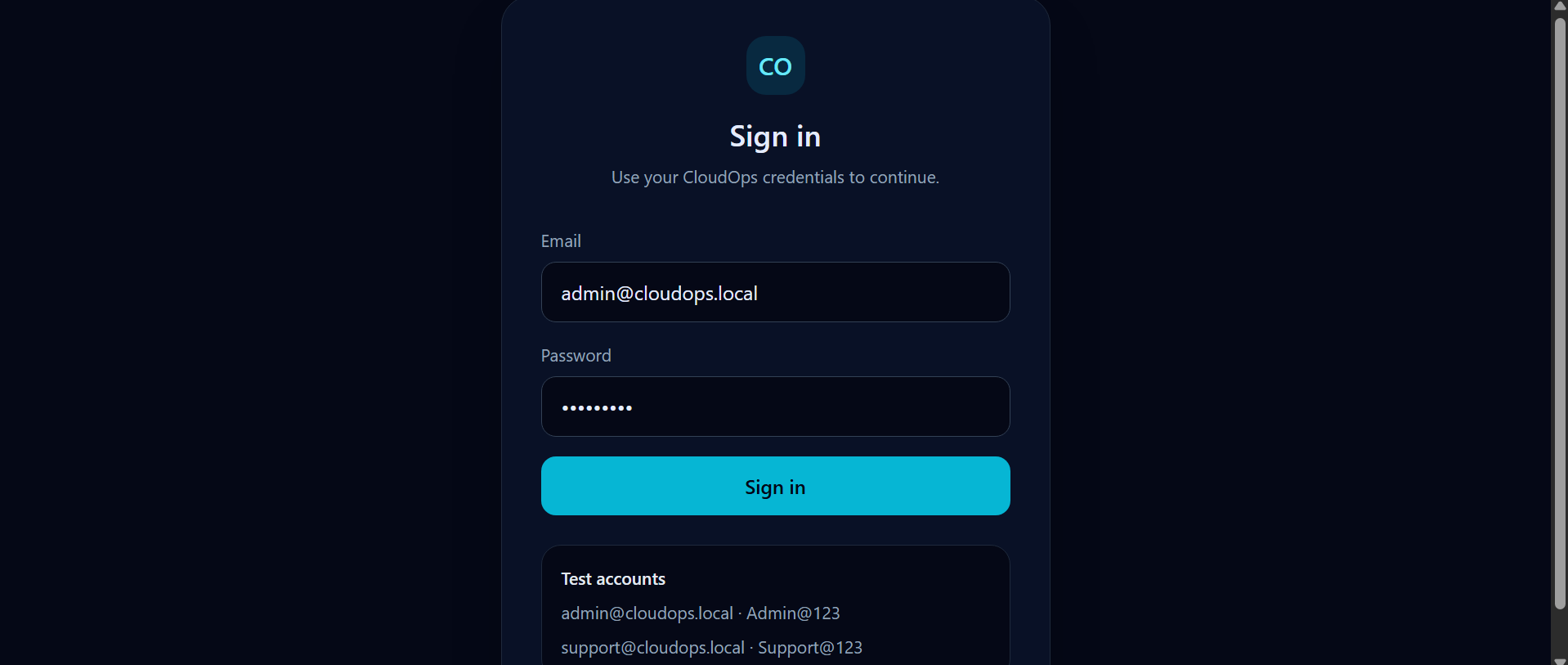The height and width of the screenshot is (665, 1568).
Task: Select support@cloudops.local in Test accounts list
Action: pyautogui.click(x=652, y=648)
